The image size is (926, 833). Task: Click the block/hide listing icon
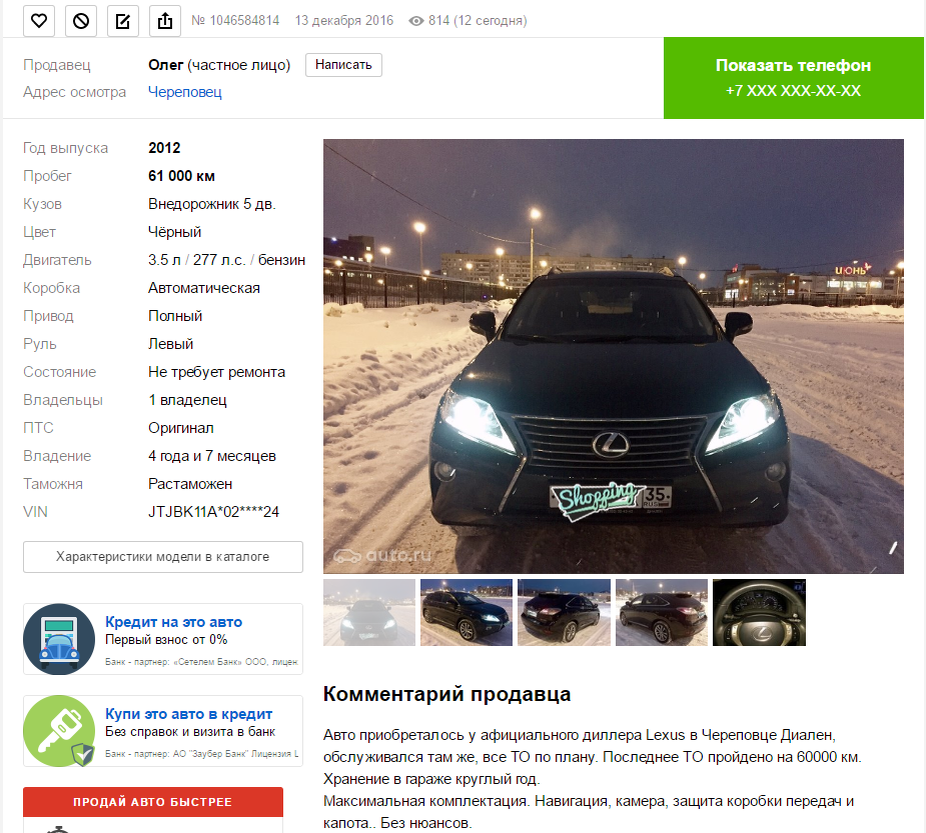pyautogui.click(x=81, y=21)
